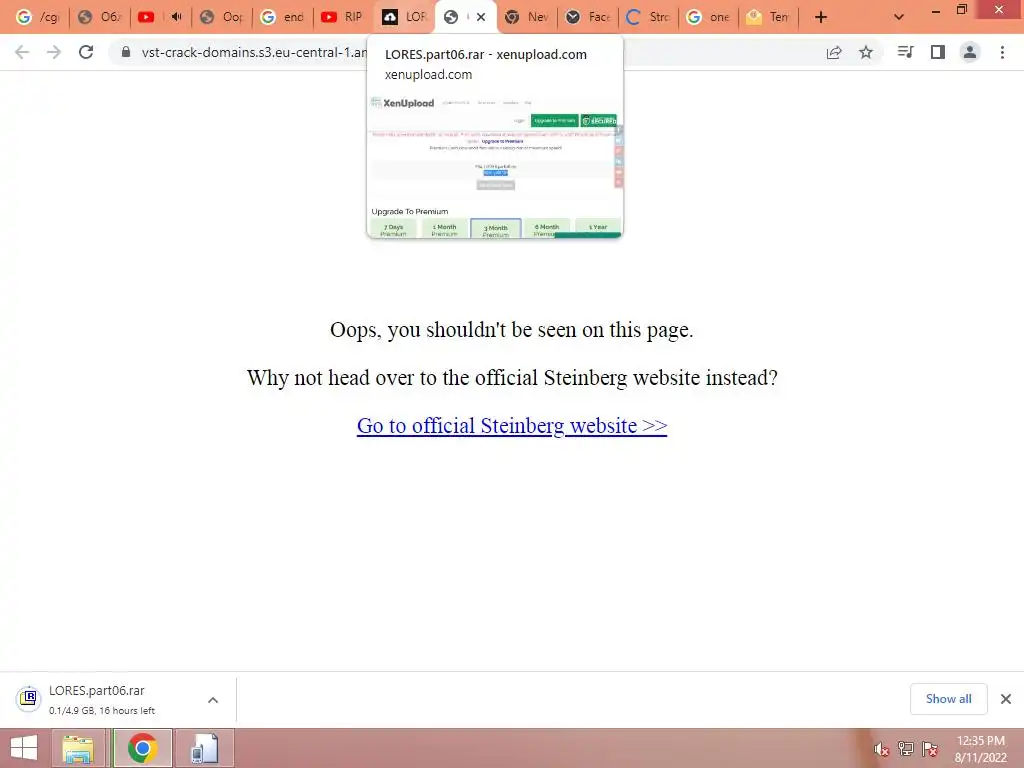Switch to the '/cgi' Google tab
This screenshot has height=768, width=1024.
pos(37,17)
